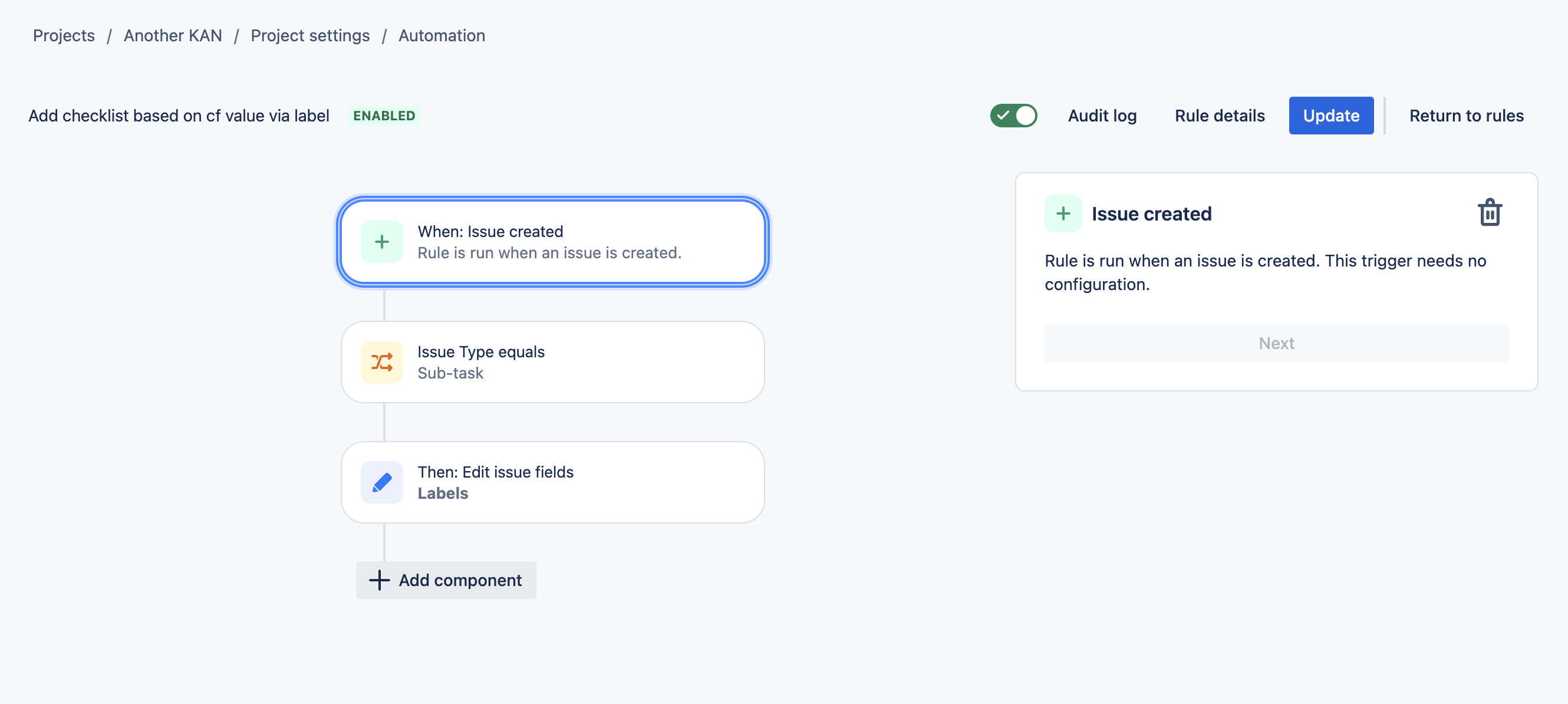This screenshot has height=704, width=1568.
Task: Click the plus icon beside Issue created heading
Action: (x=1063, y=214)
